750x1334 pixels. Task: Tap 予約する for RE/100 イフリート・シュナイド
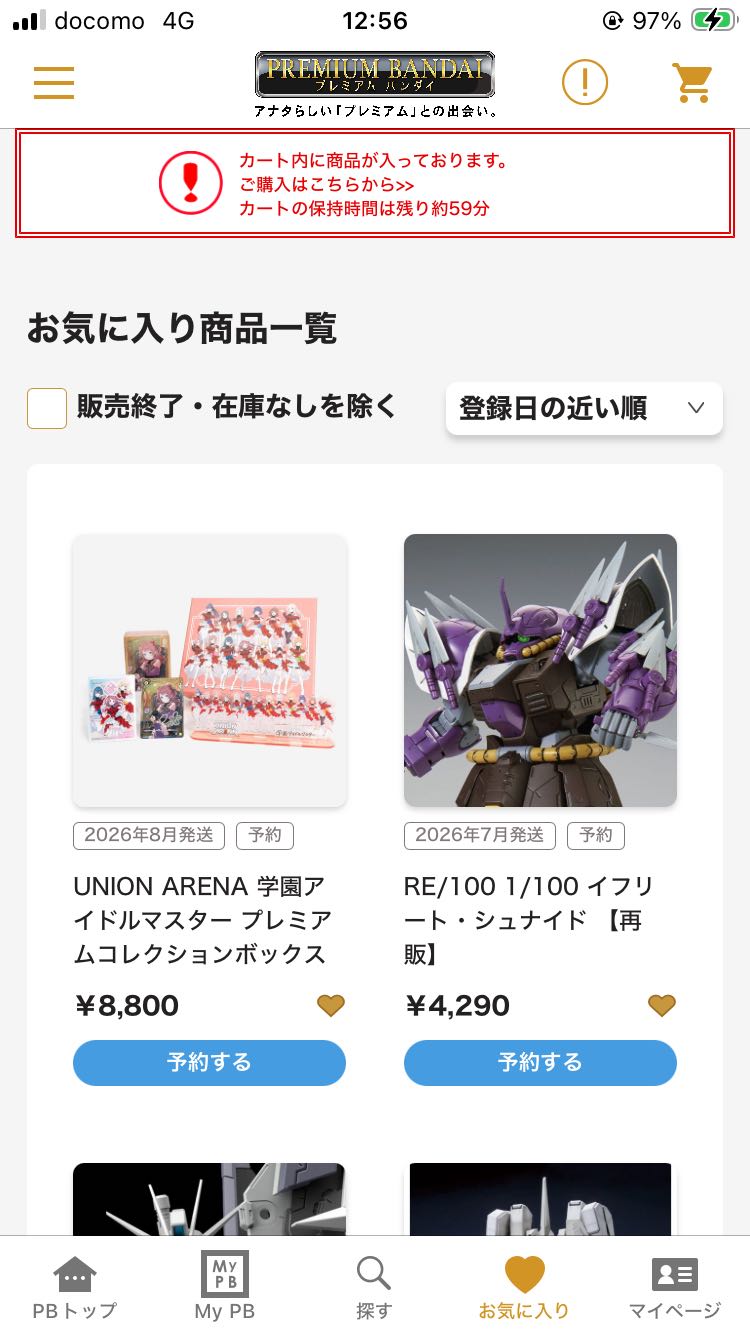coord(540,1062)
